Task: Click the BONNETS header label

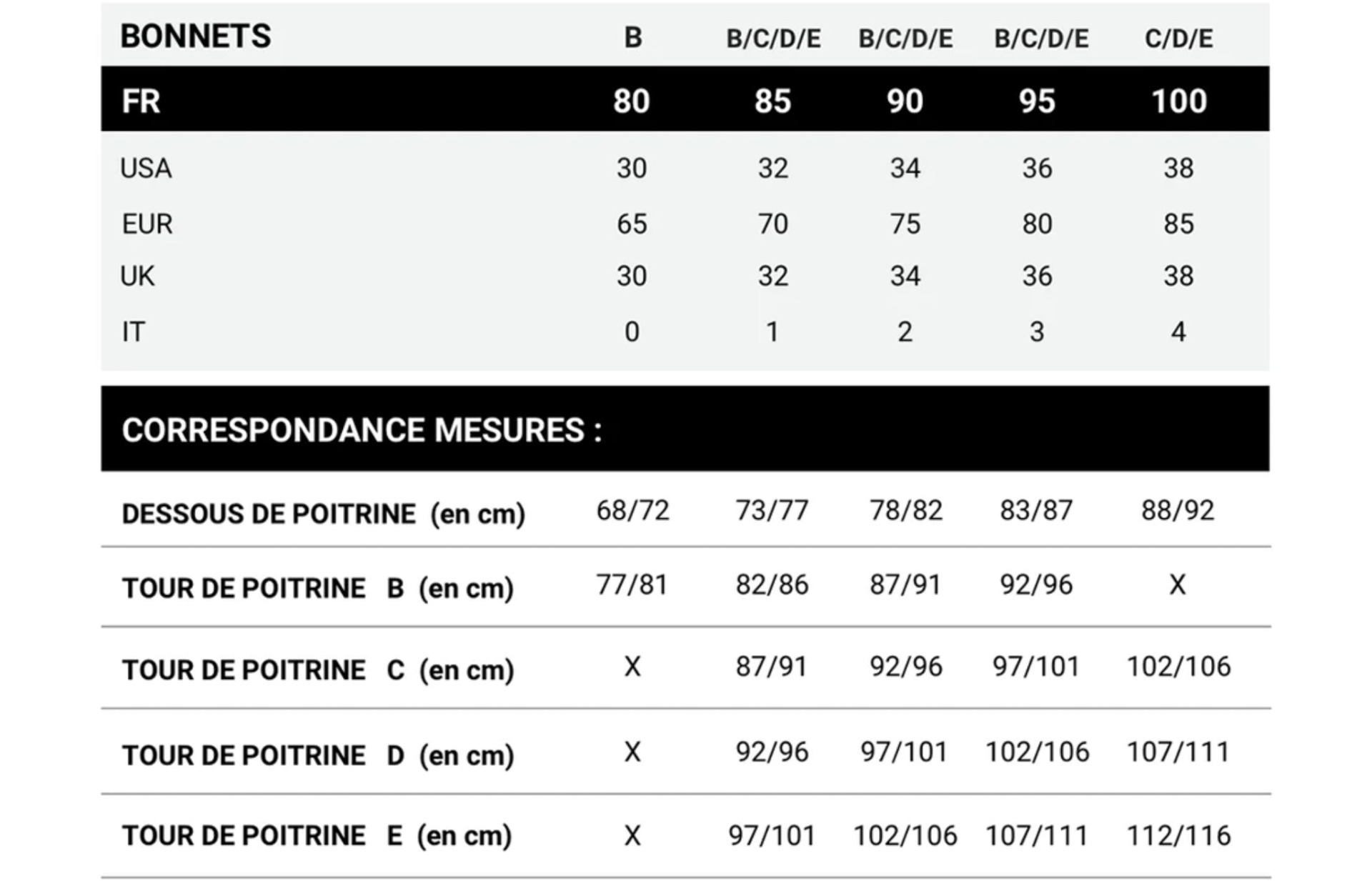Action: (x=196, y=36)
